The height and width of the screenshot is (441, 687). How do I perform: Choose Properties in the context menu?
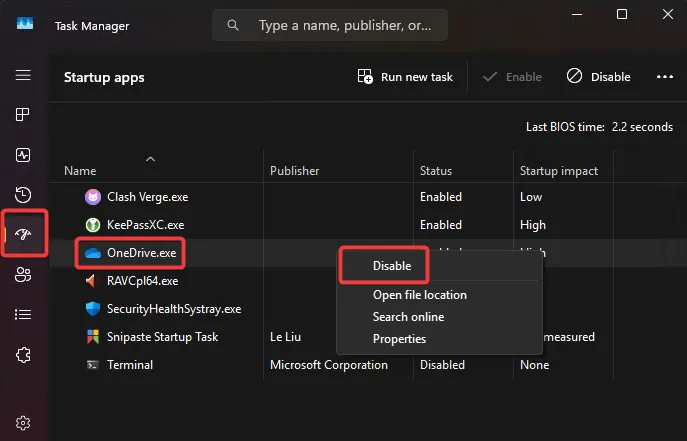[399, 339]
